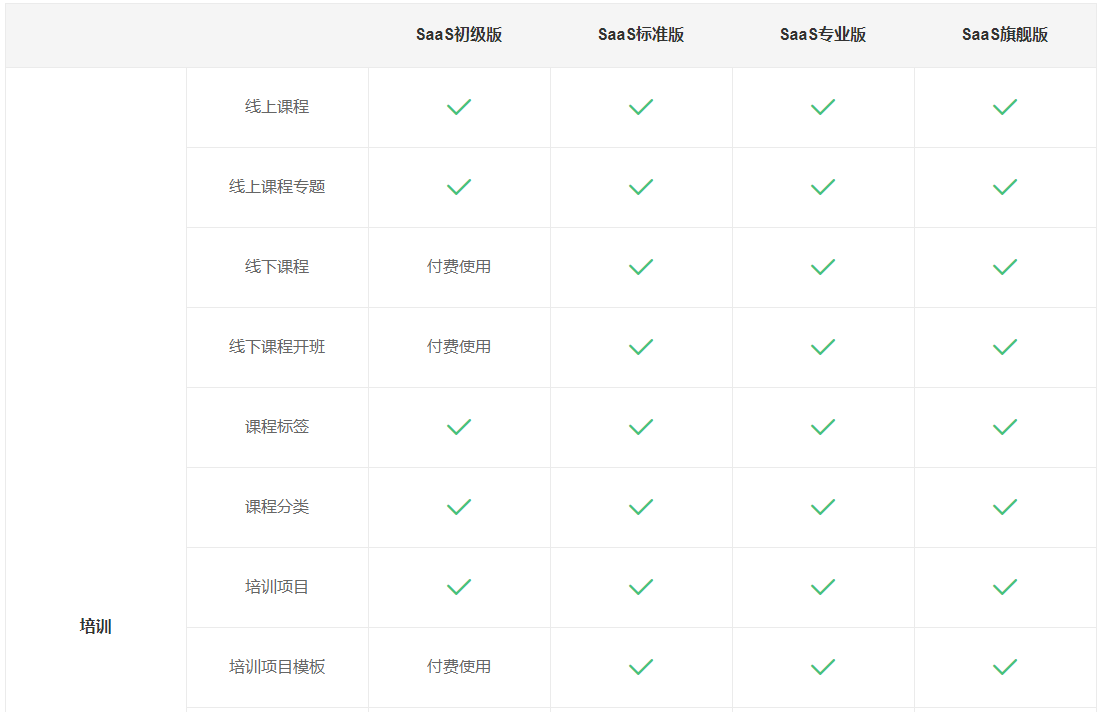Collapse the 培训项目模板 row
This screenshot has width=1101, height=712.
(276, 667)
